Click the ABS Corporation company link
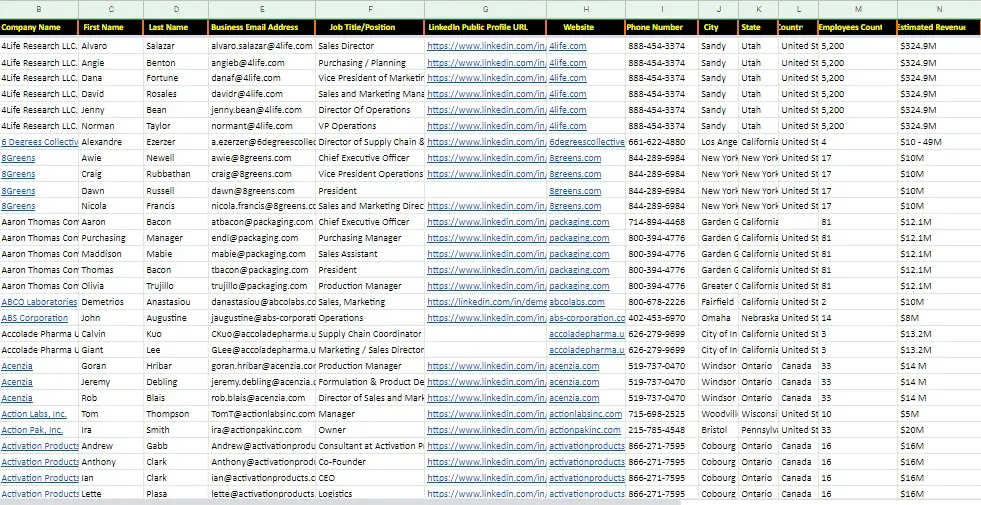This screenshot has width=981, height=505. click(35, 318)
